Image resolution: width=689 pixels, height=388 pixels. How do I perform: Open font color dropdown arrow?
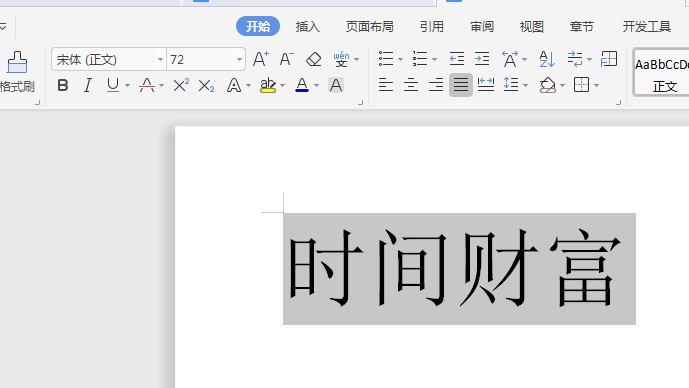tap(316, 85)
